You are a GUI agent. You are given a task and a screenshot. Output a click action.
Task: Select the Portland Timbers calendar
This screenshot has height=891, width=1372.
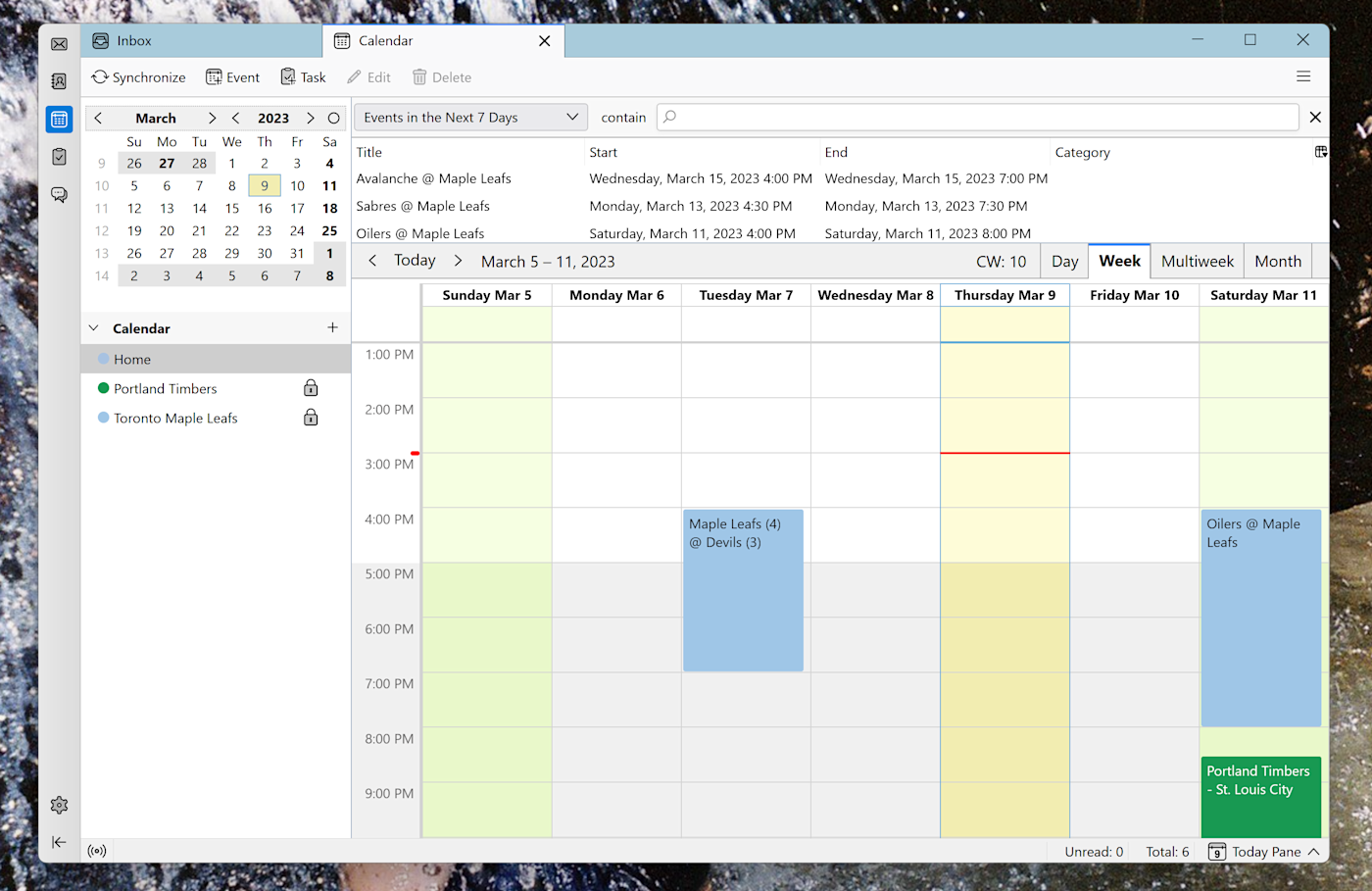[x=216, y=389]
